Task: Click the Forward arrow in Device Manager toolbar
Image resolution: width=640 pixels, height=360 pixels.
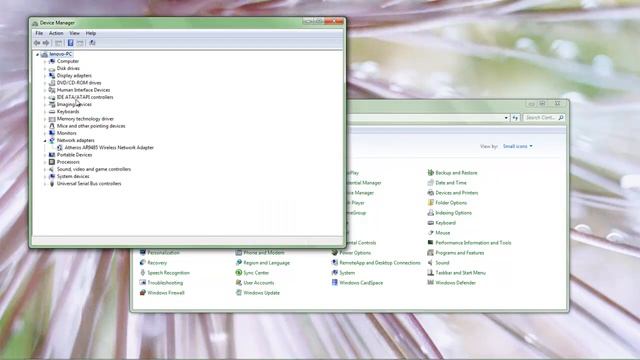Action: coord(46,43)
